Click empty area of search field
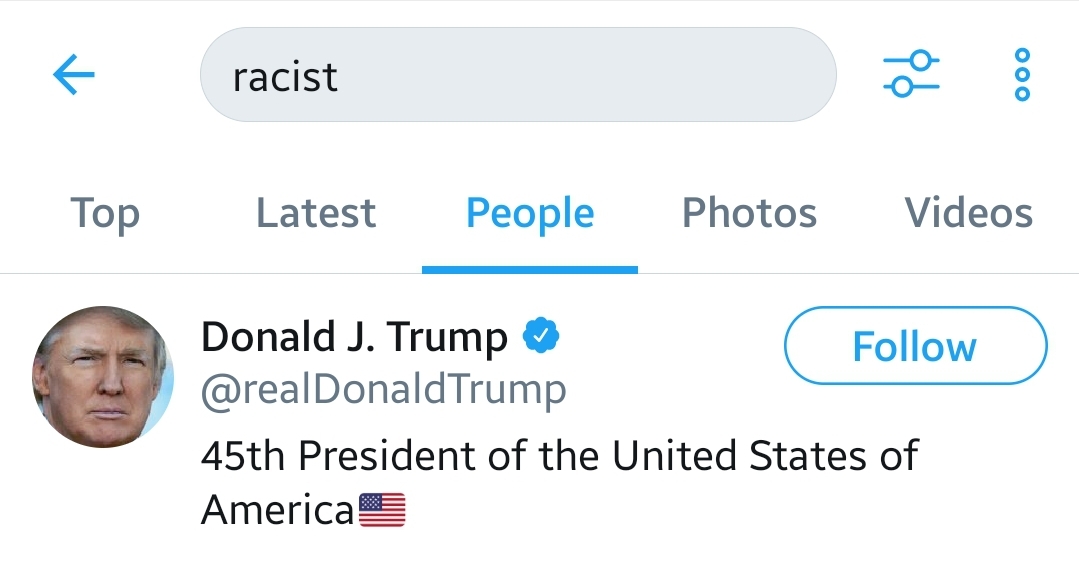 600,75
